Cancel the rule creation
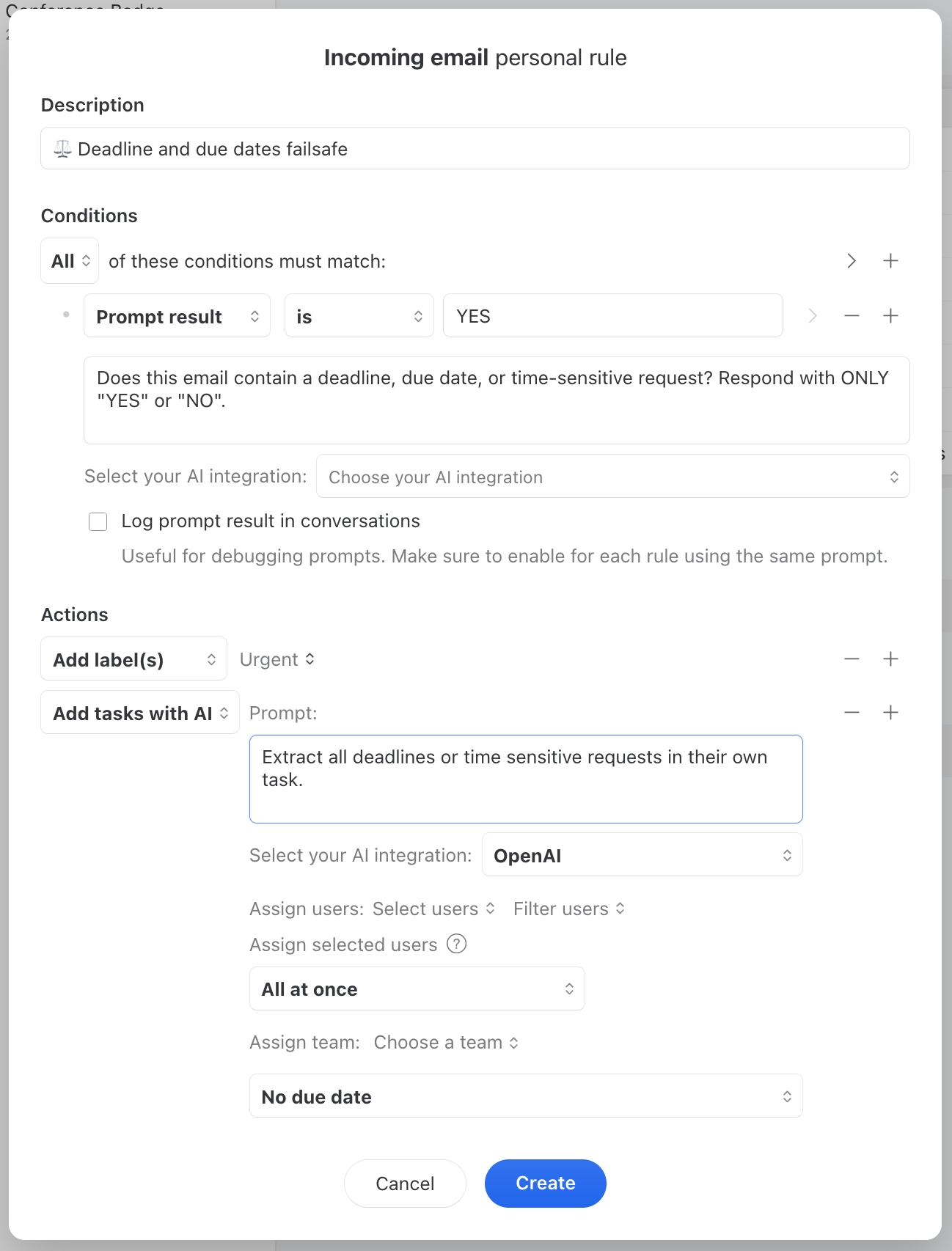Screen dimensions: 952x1251 pos(405,1183)
